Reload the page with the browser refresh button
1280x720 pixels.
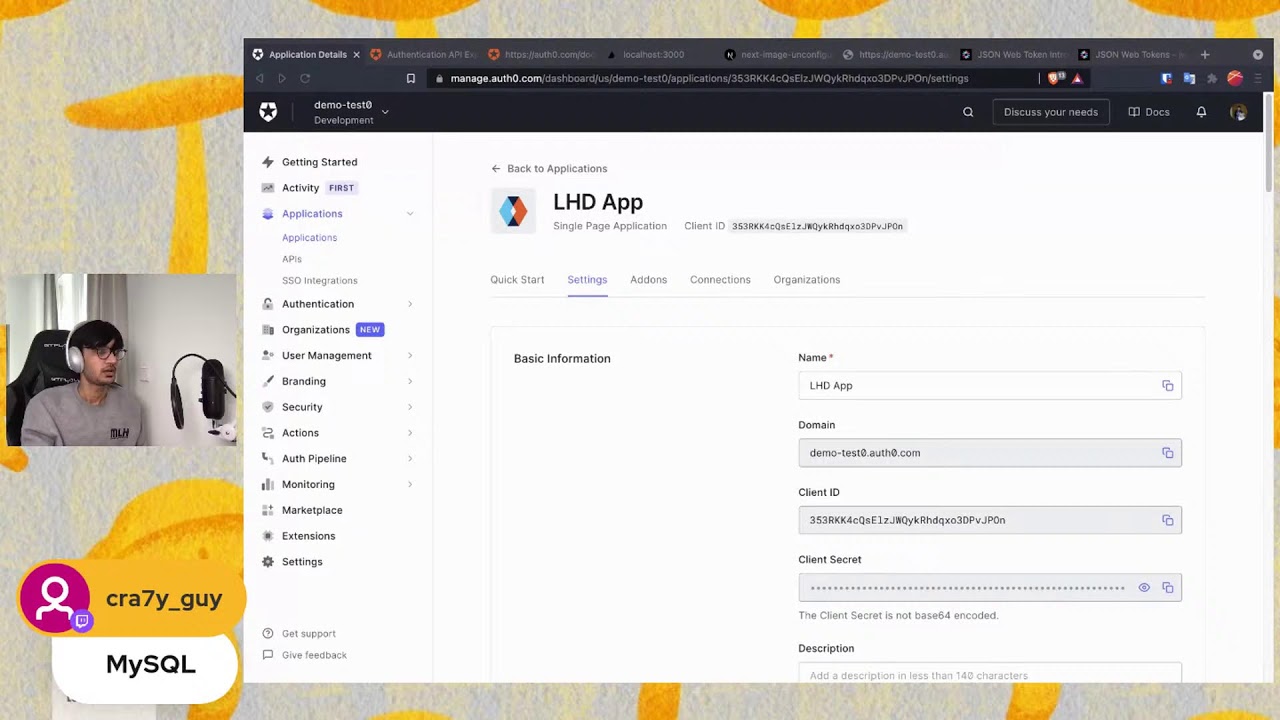pos(305,78)
